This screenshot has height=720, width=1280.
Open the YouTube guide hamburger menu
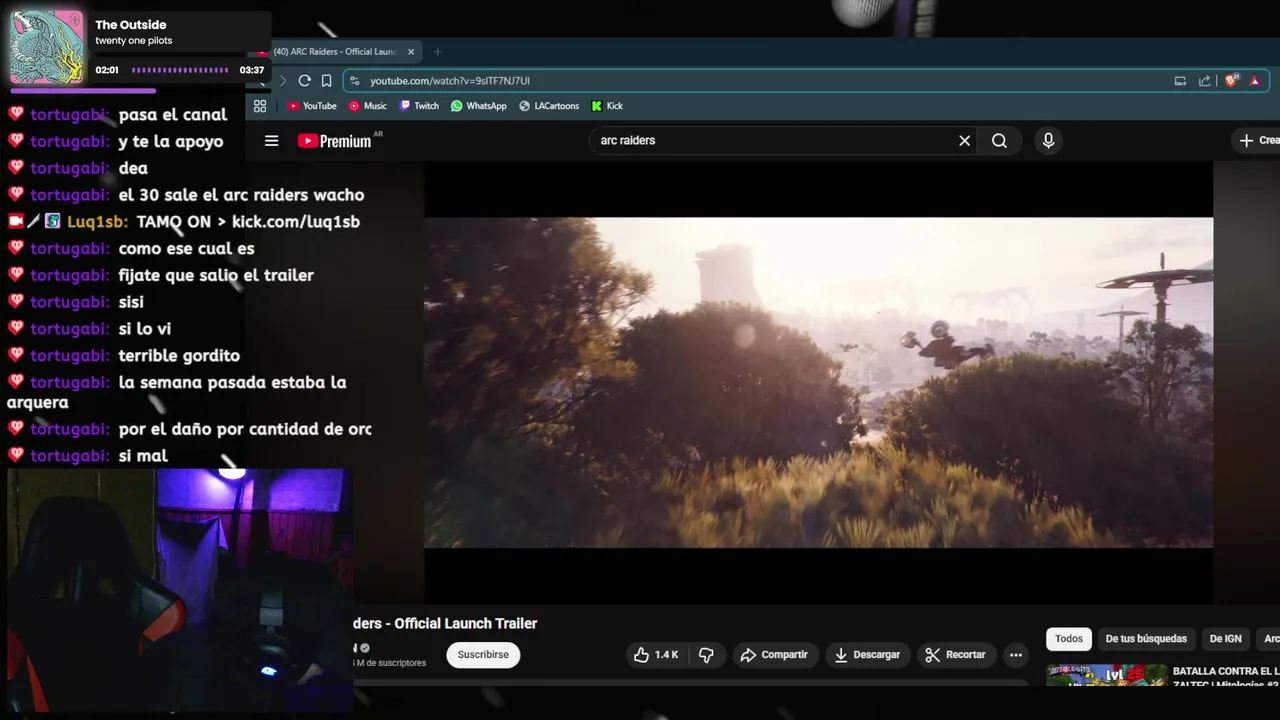click(271, 141)
